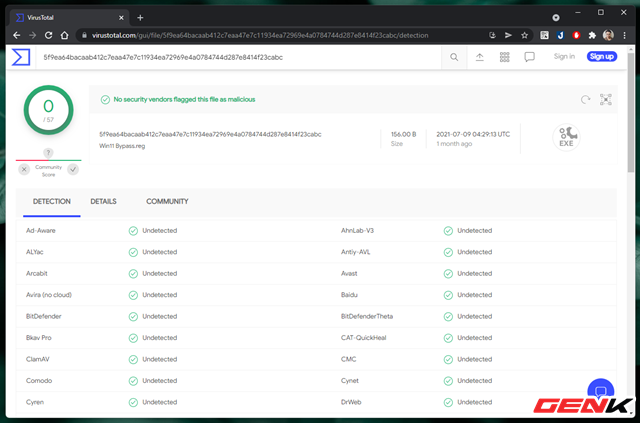Open the upload file icon
Viewport: 640px width, 423px height.
point(480,57)
